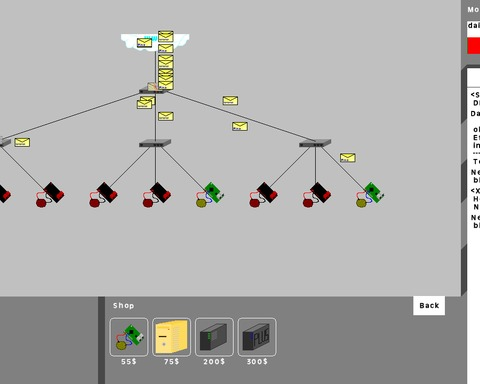Screen dimensions: 480x384
Task: Click the red bar in the side panel
Action: point(474,45)
